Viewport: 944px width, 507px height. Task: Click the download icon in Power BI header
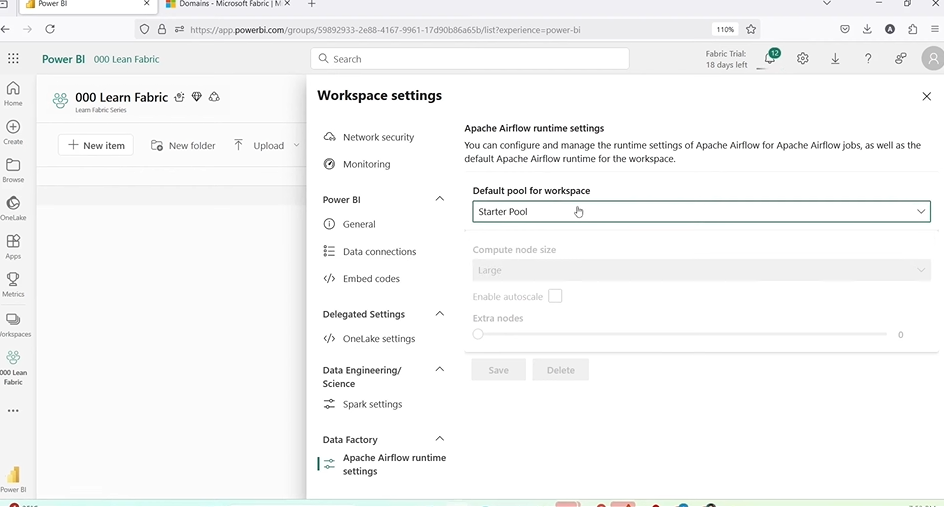coord(835,58)
